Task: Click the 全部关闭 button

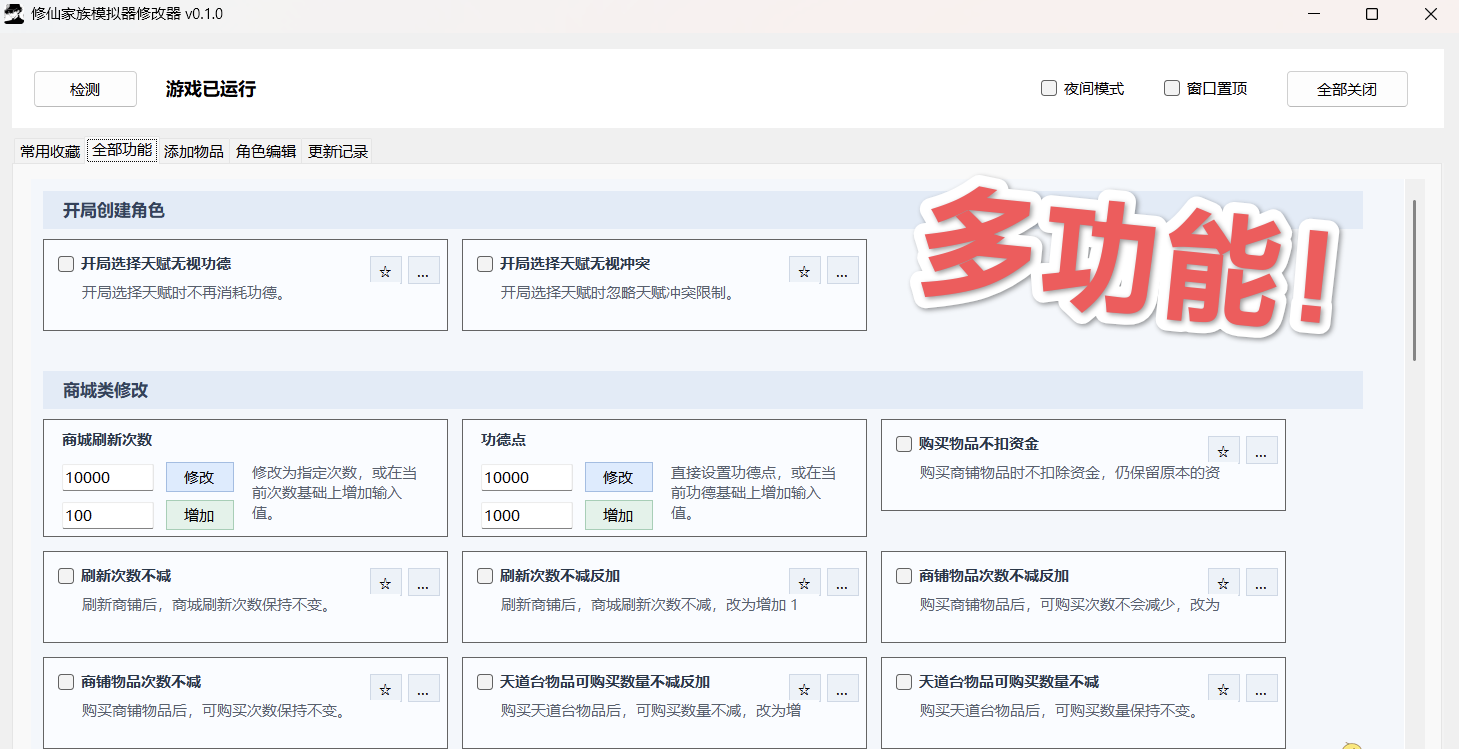Action: 1347,89
